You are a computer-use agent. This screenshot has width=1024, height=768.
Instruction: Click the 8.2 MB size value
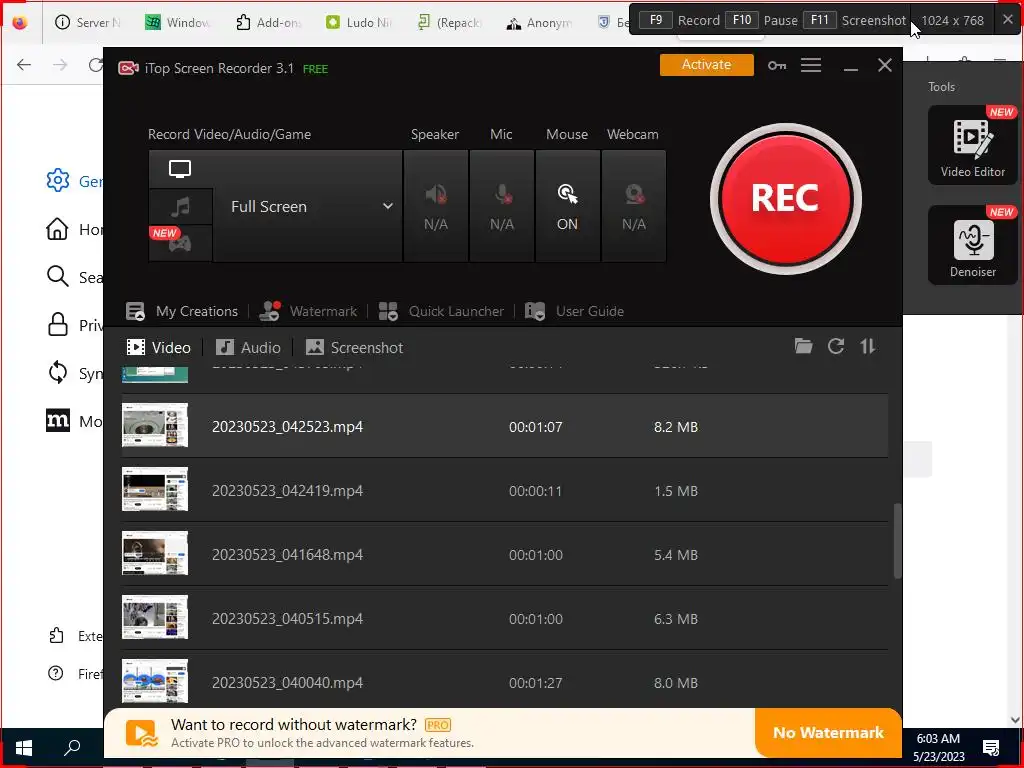[676, 427]
